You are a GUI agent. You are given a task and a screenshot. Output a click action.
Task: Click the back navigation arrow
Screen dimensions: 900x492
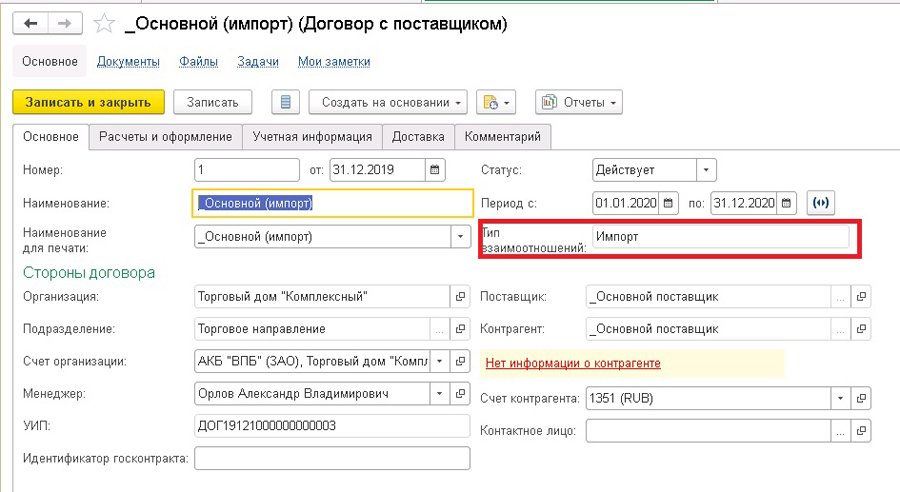click(30, 21)
